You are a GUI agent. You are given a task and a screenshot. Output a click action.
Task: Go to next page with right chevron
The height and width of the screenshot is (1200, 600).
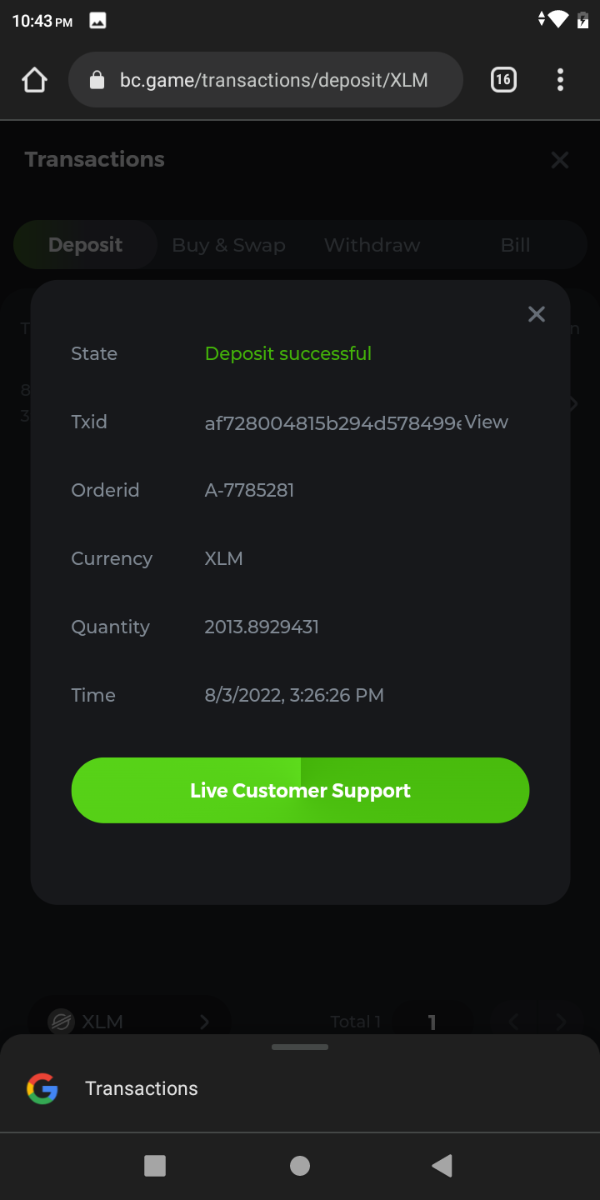coord(561,1022)
